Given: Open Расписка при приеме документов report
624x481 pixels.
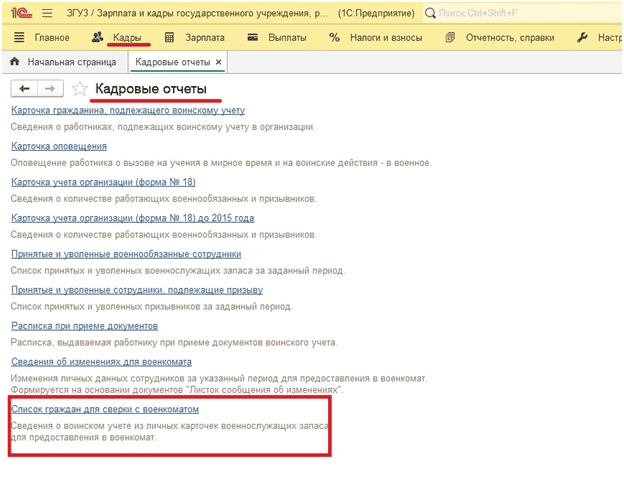Looking at the screenshot, I should [x=84, y=326].
